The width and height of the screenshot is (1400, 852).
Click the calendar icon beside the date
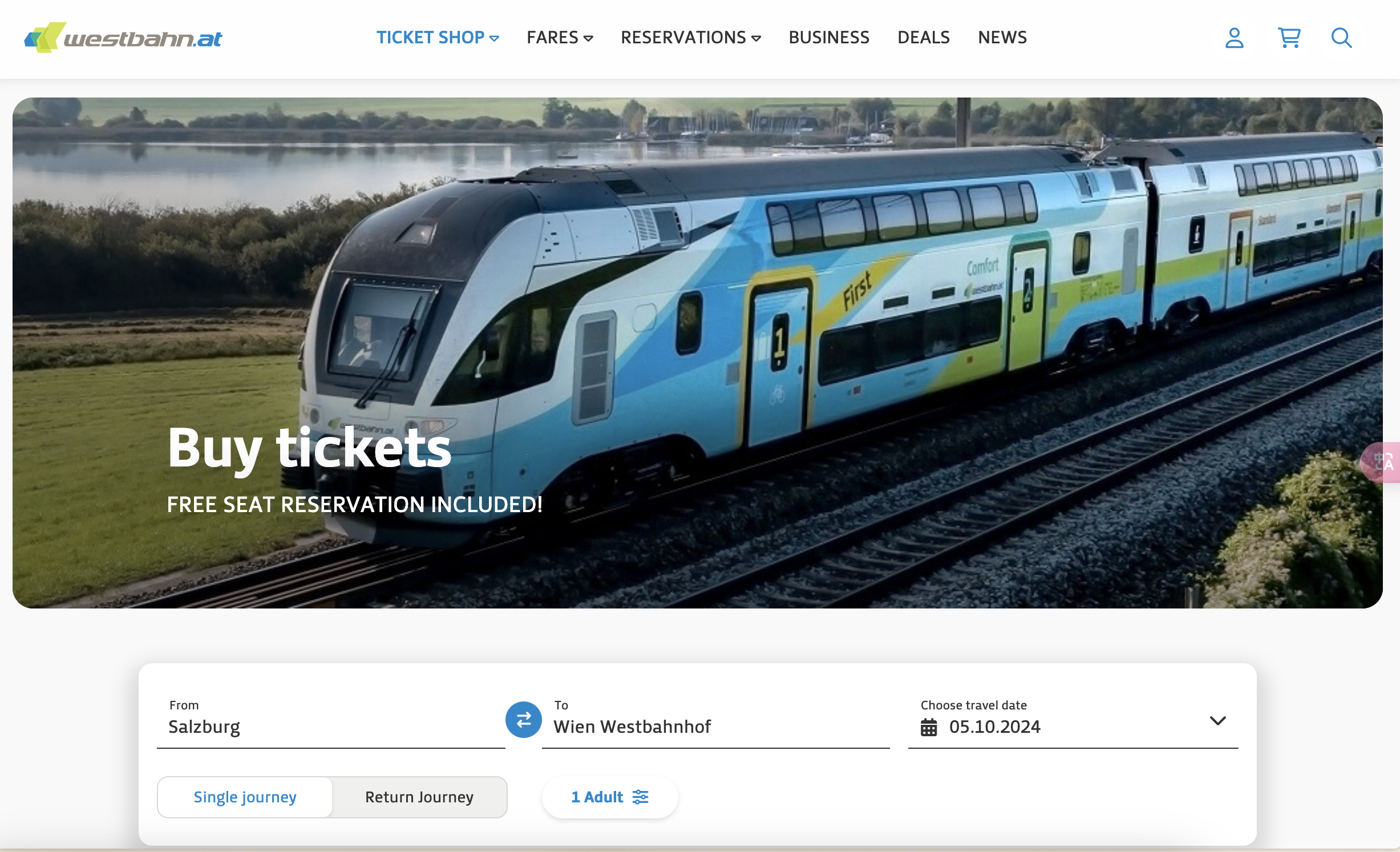pos(929,727)
